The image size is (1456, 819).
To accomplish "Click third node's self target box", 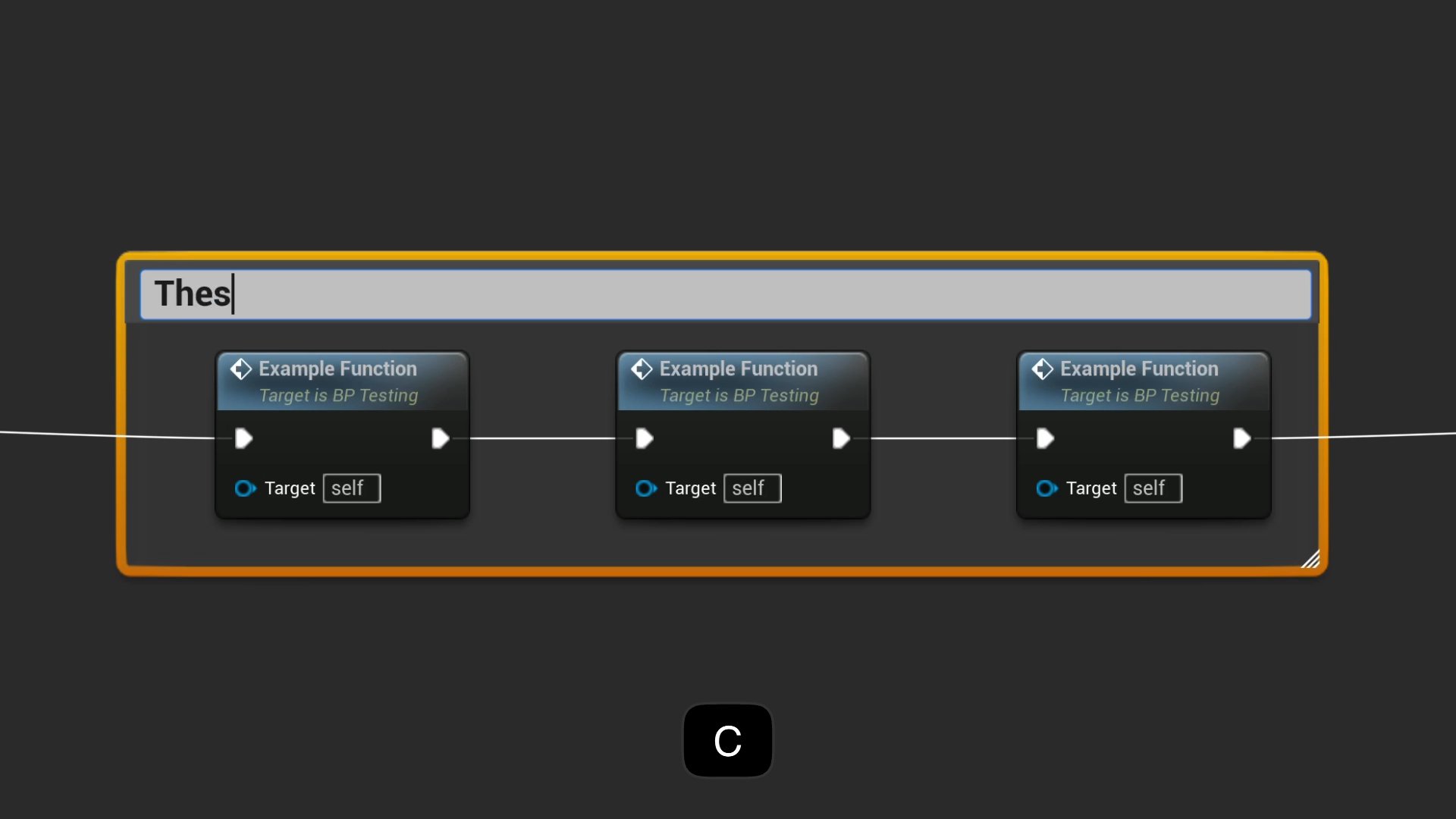I will point(1153,488).
